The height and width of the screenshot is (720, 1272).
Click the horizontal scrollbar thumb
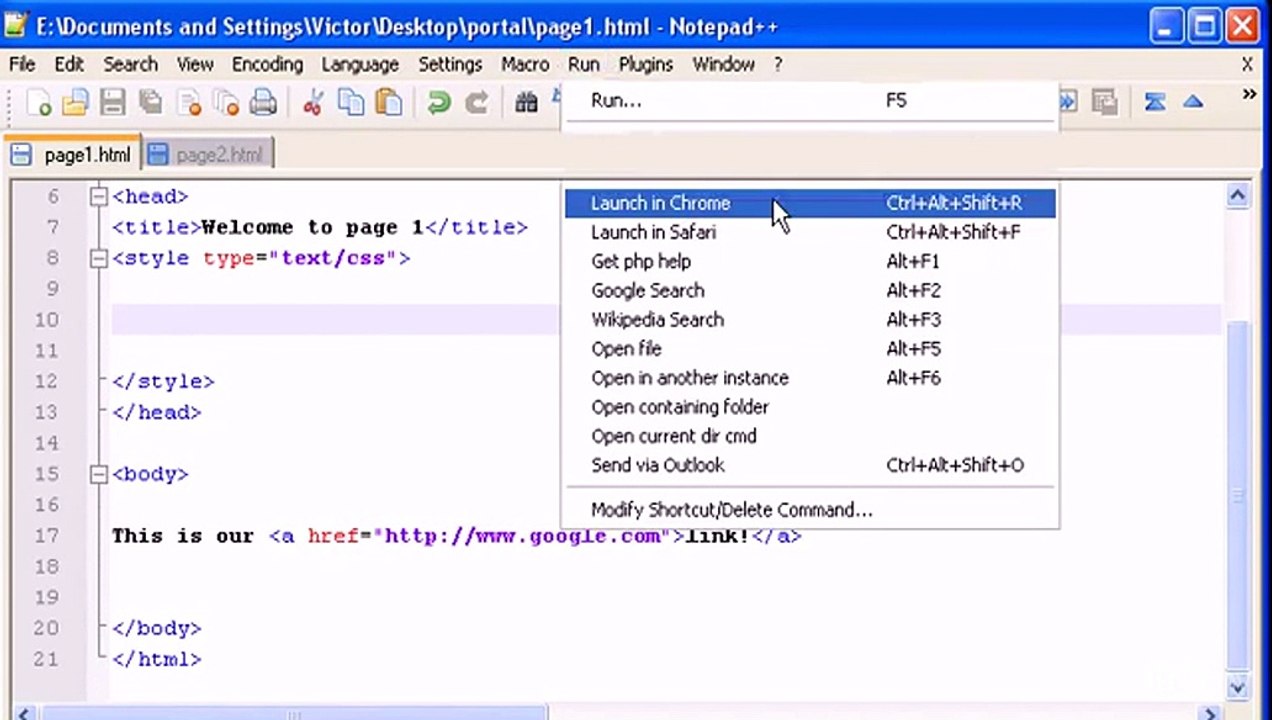click(292, 714)
